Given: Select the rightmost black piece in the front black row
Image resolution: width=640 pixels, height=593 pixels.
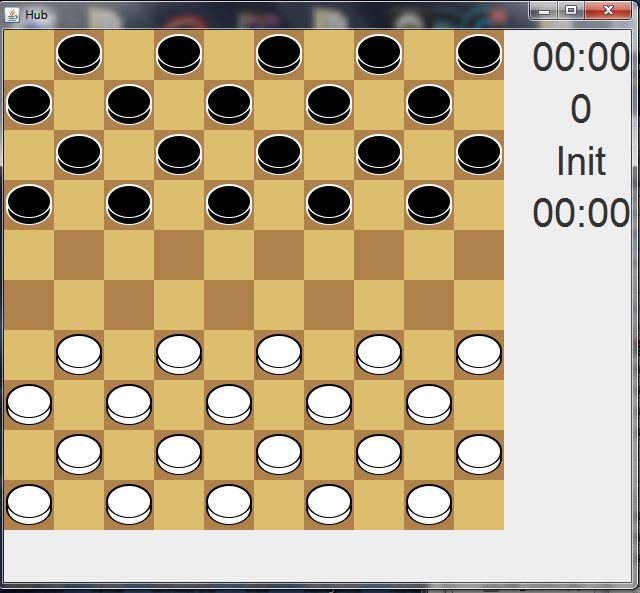Looking at the screenshot, I should [429, 204].
